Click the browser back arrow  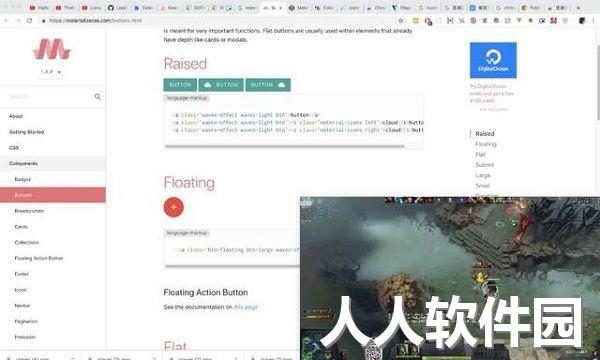pyautogui.click(x=7, y=20)
